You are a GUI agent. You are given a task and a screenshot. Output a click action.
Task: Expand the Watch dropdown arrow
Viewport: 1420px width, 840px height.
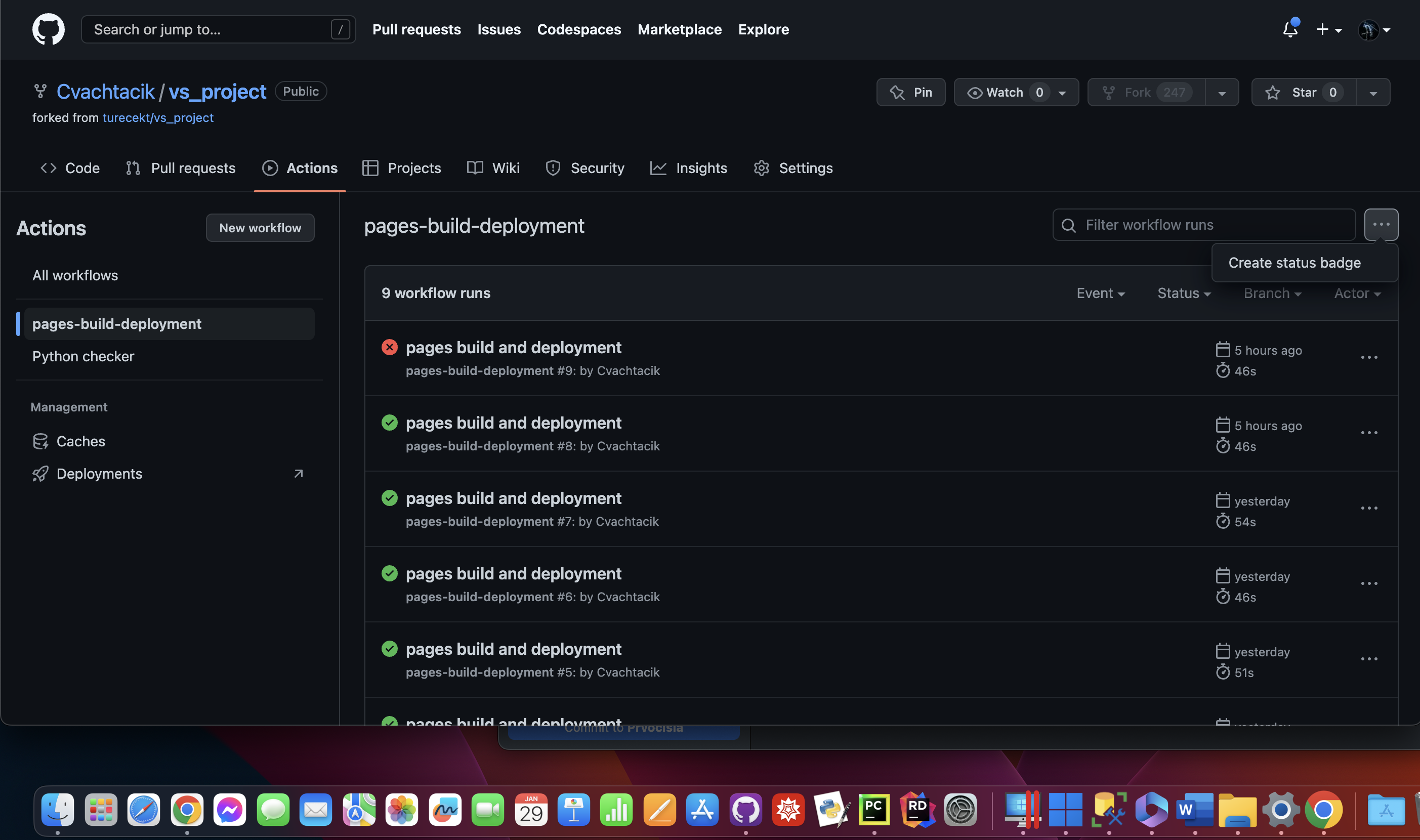pyautogui.click(x=1061, y=92)
